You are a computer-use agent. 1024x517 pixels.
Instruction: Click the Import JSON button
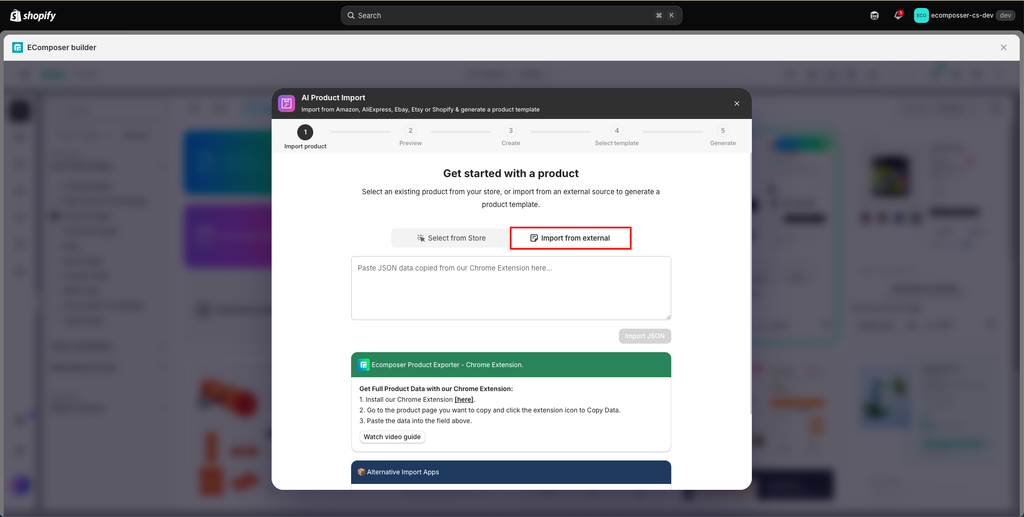(x=645, y=336)
